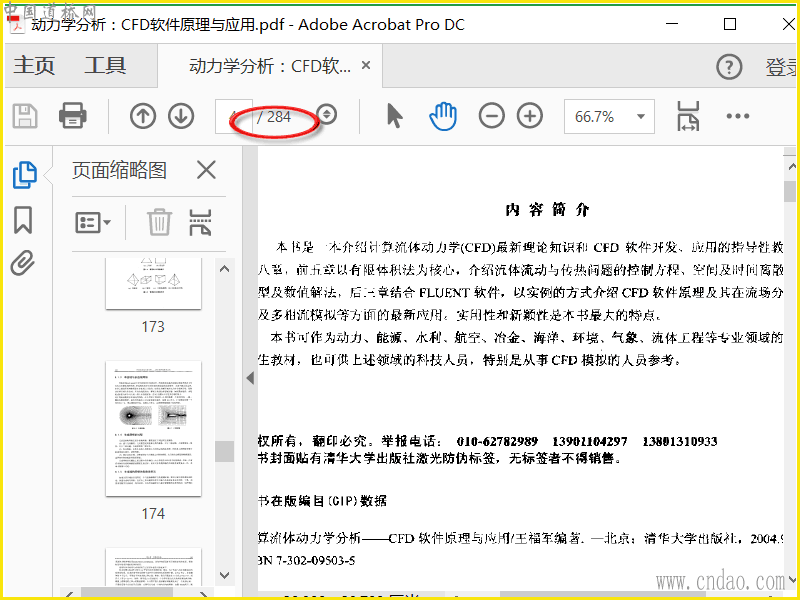Zoom in with the plus icon

coord(530,116)
